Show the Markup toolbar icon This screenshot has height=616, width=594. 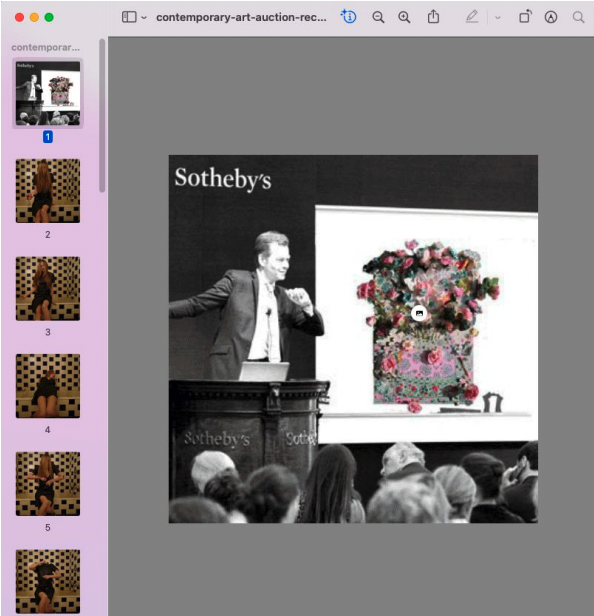point(551,17)
